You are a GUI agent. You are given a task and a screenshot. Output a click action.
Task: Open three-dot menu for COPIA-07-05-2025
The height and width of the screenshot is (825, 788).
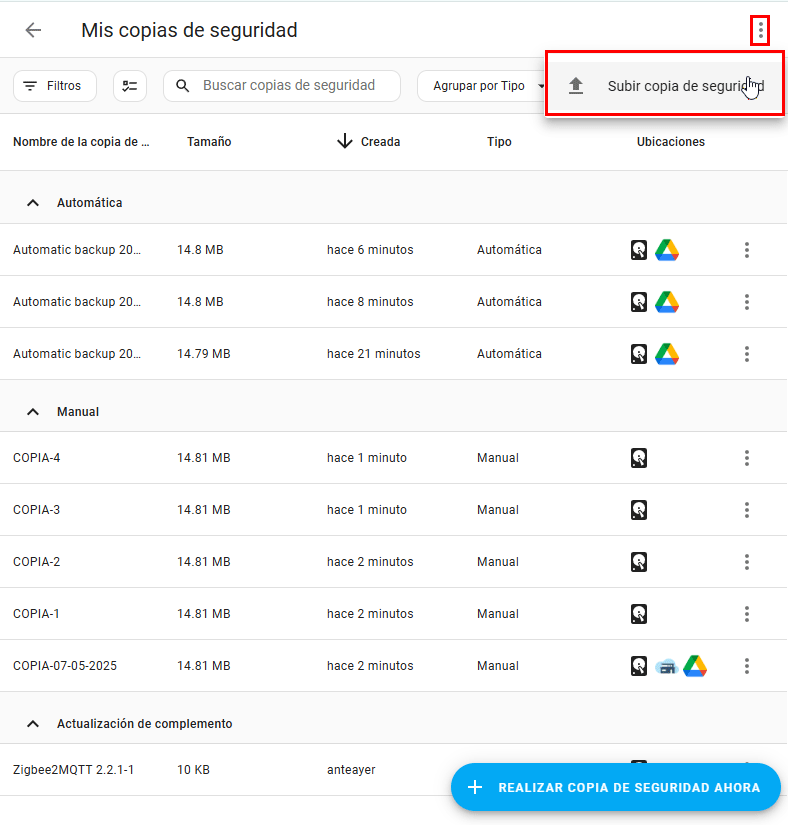(746, 666)
